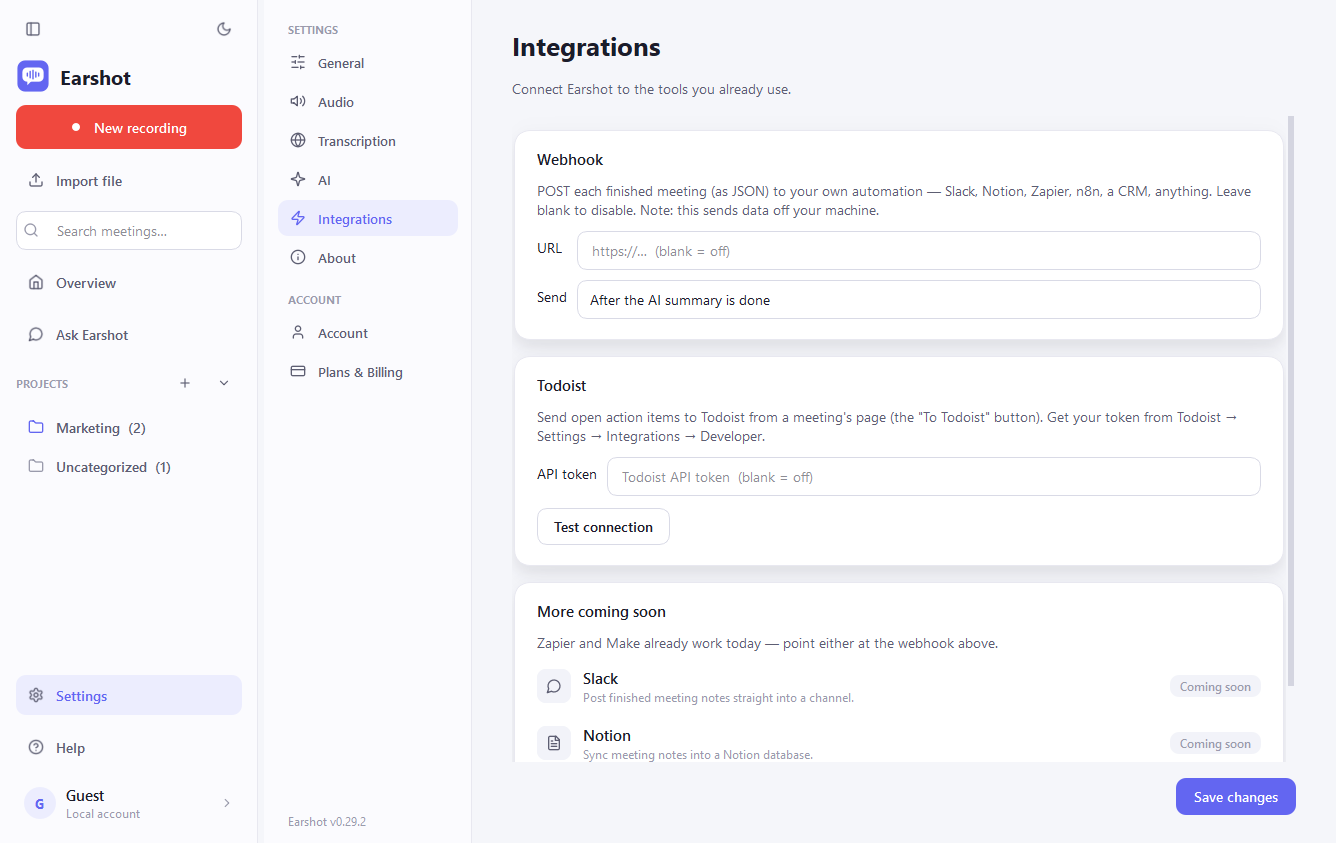
Task: Click the Integrations page title
Action: coord(586,47)
